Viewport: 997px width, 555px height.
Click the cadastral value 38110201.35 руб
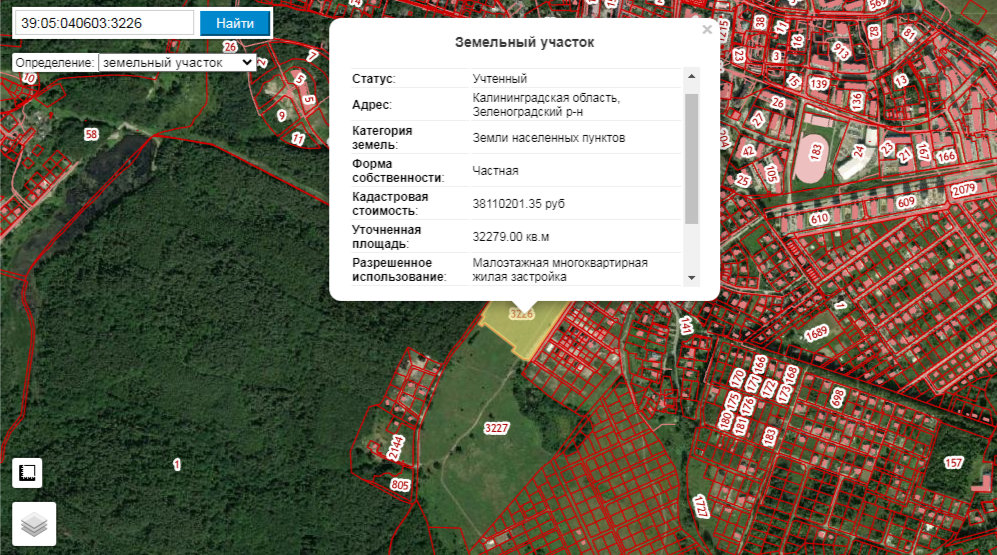point(518,203)
